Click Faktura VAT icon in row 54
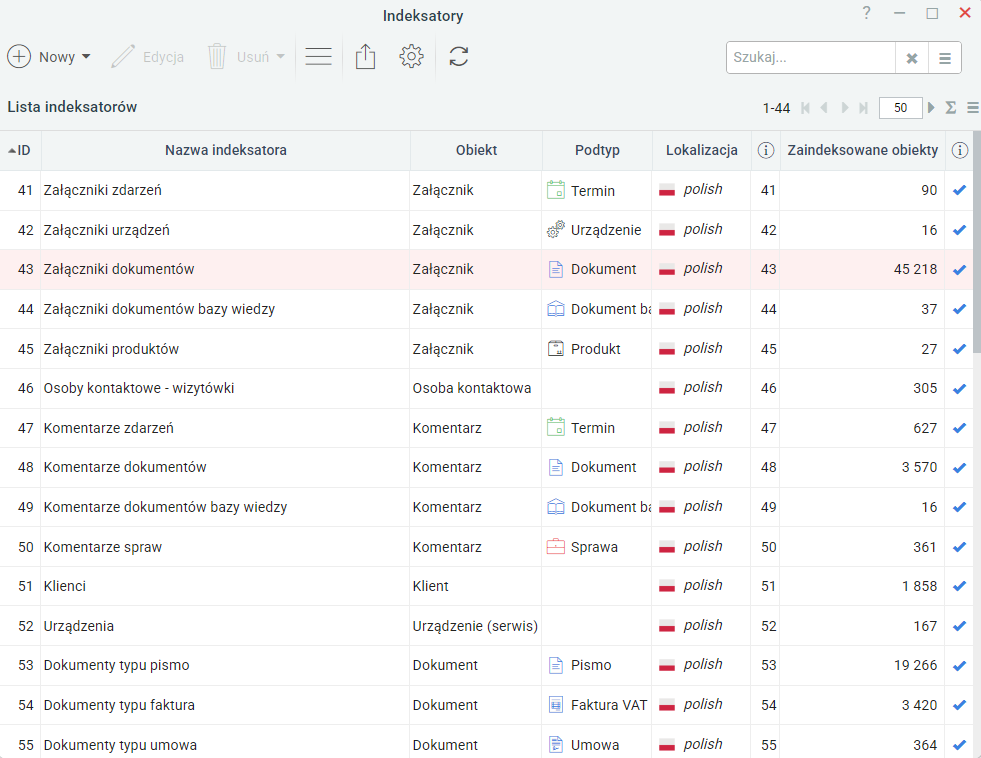This screenshot has height=758, width=981. click(556, 705)
